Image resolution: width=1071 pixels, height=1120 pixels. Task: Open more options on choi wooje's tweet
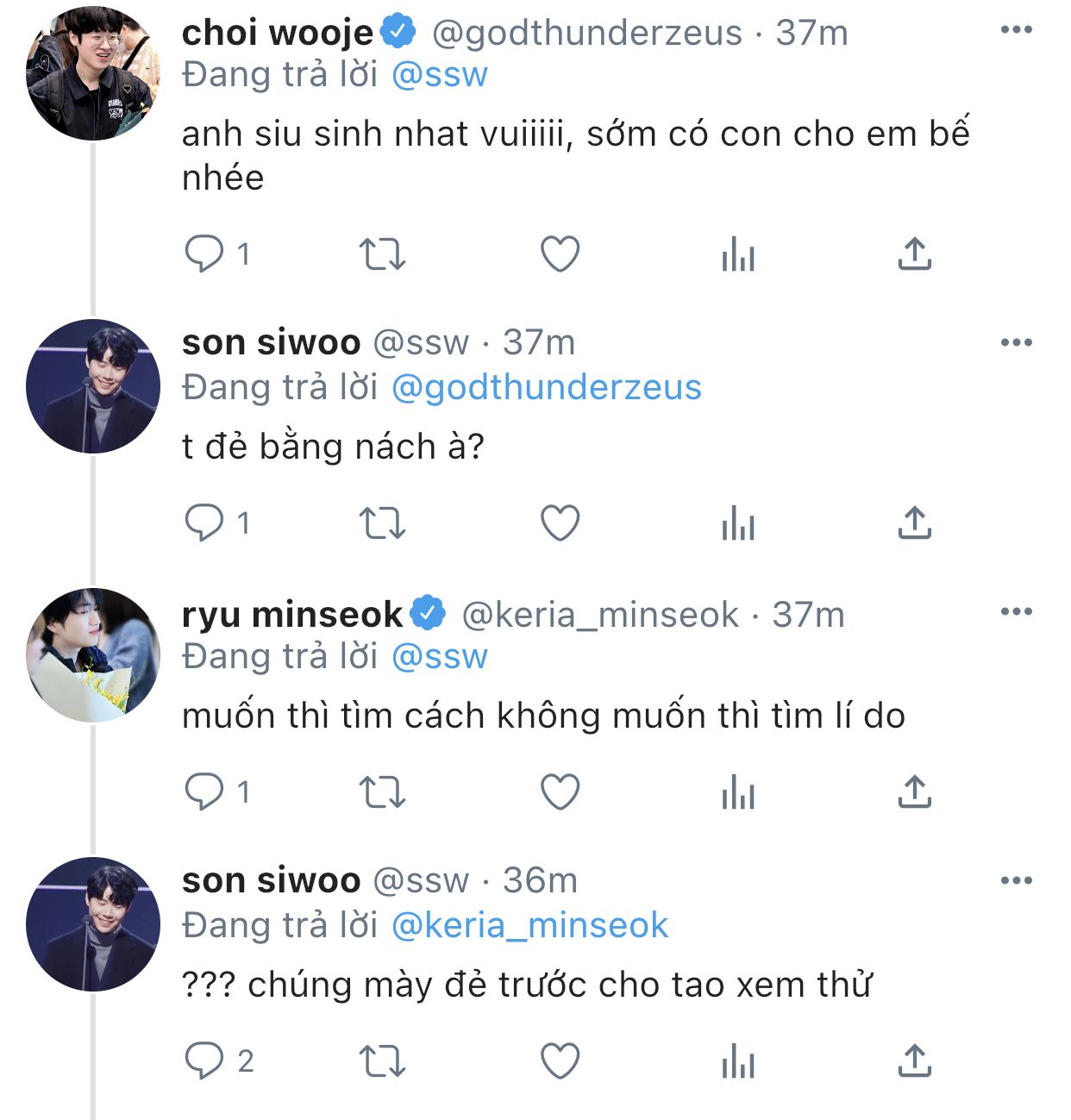pyautogui.click(x=1016, y=30)
